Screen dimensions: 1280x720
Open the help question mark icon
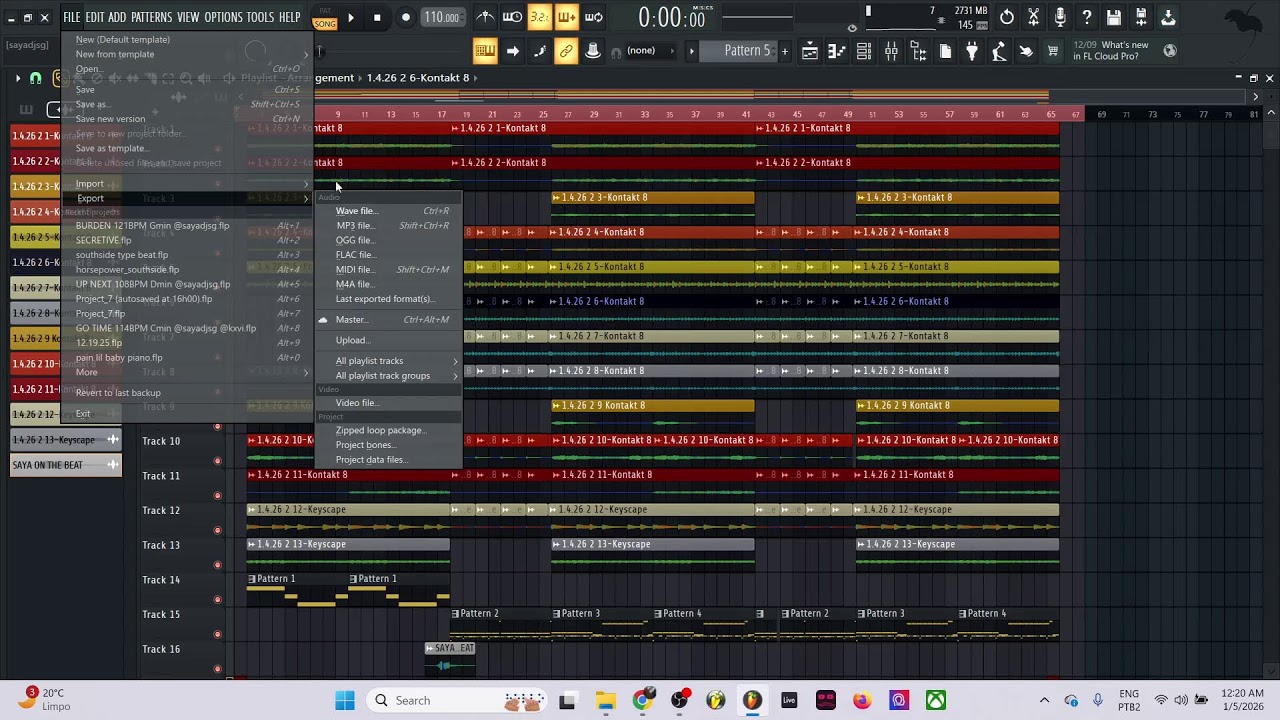1087,17
